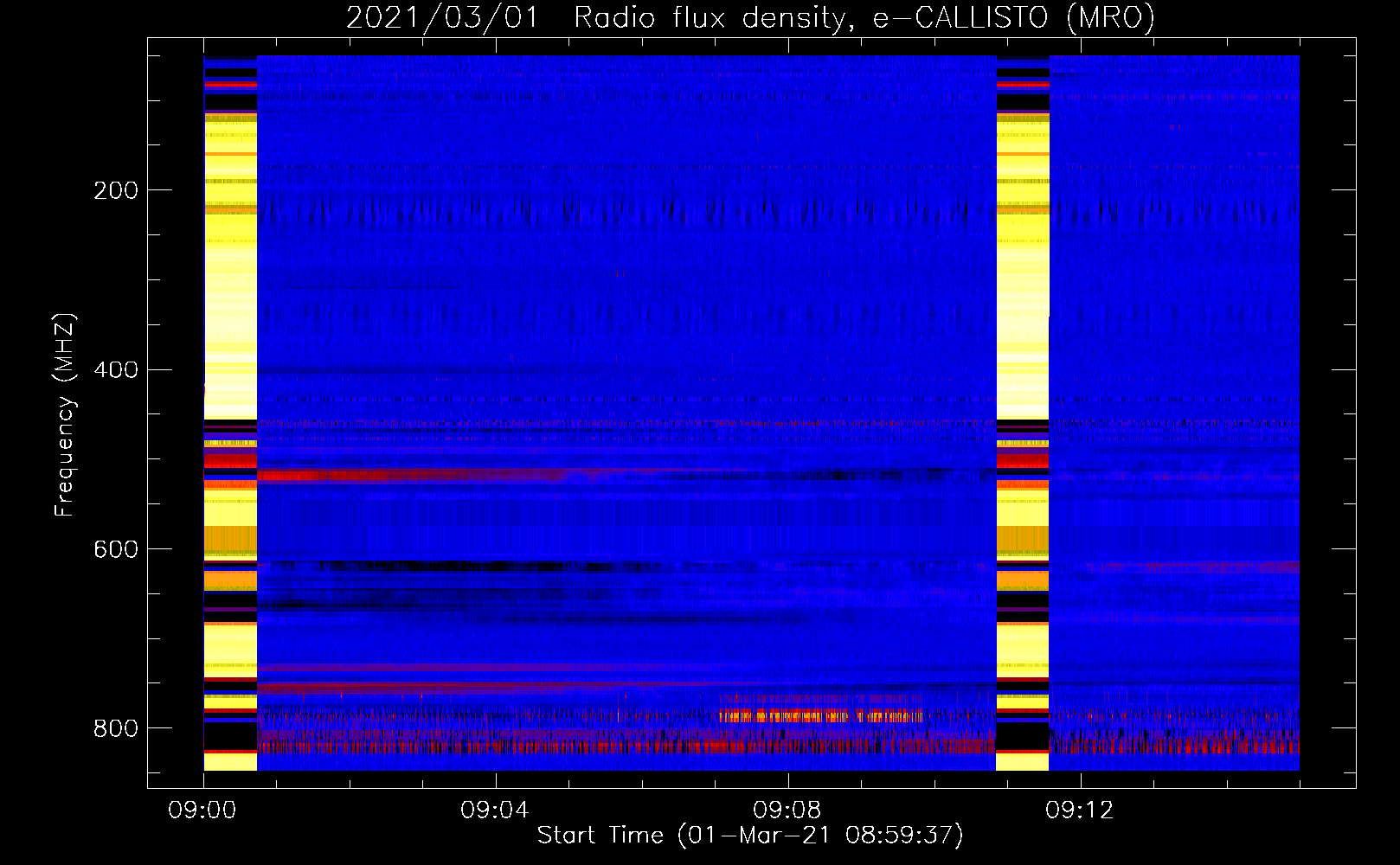
Task: Click the bright yellow-orange burst near 800 MHz
Action: pos(820,716)
